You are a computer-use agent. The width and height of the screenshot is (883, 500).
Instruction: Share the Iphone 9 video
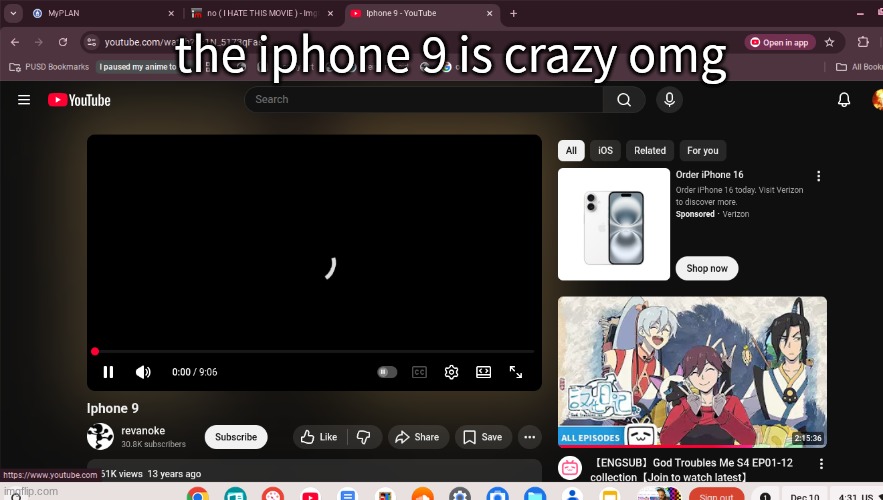click(418, 437)
